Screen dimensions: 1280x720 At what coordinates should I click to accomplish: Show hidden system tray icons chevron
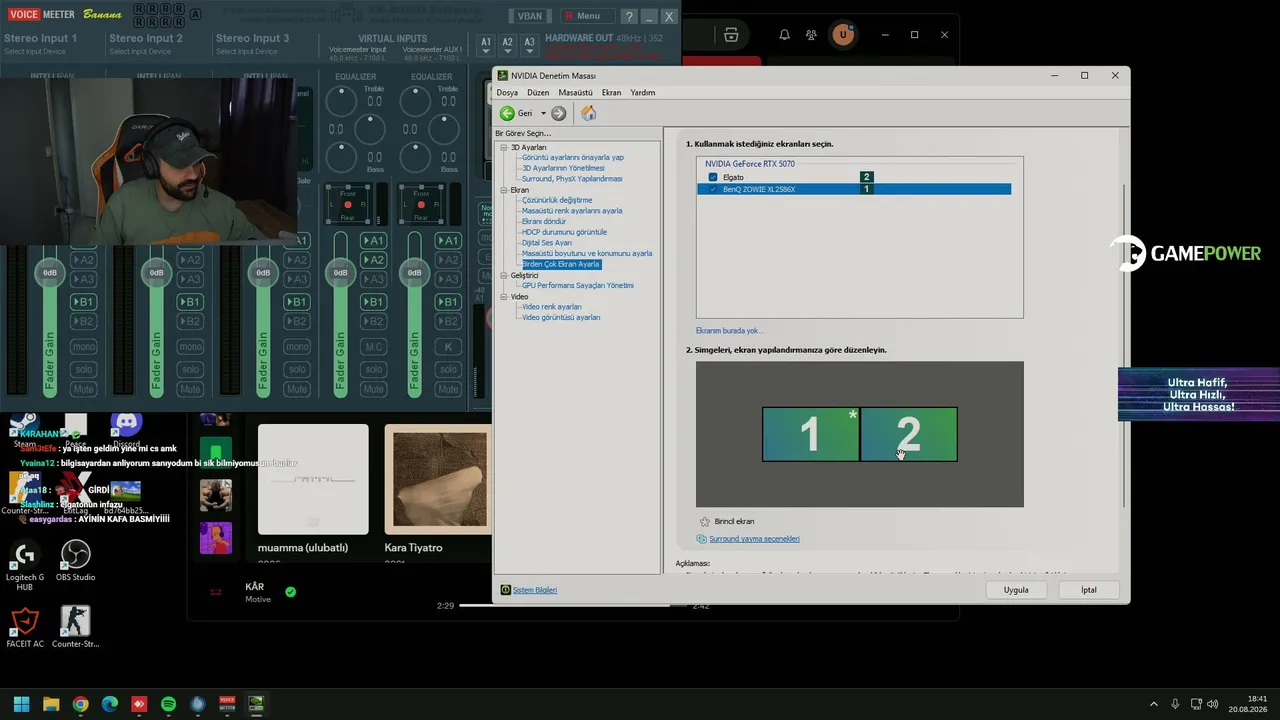1153,704
